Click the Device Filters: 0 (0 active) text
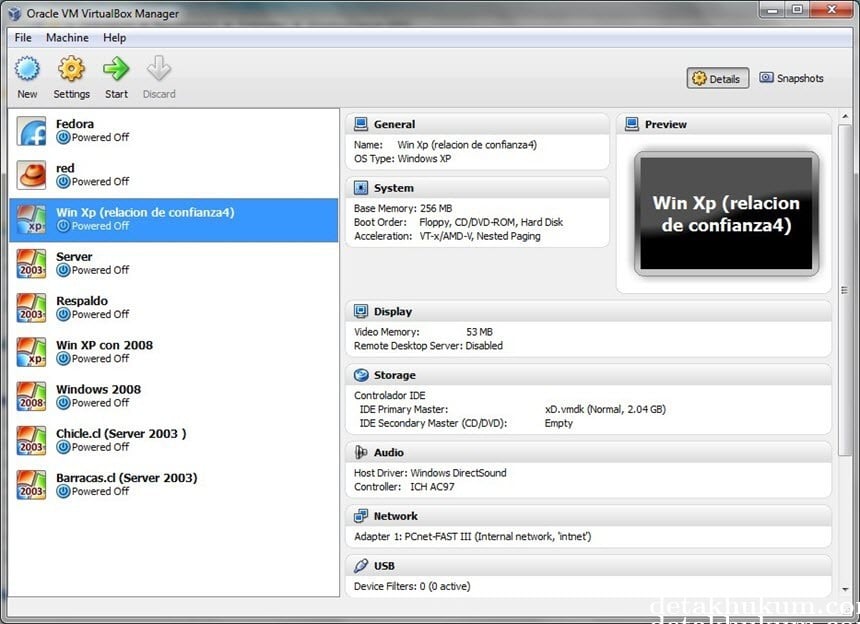The width and height of the screenshot is (860, 624). click(412, 586)
